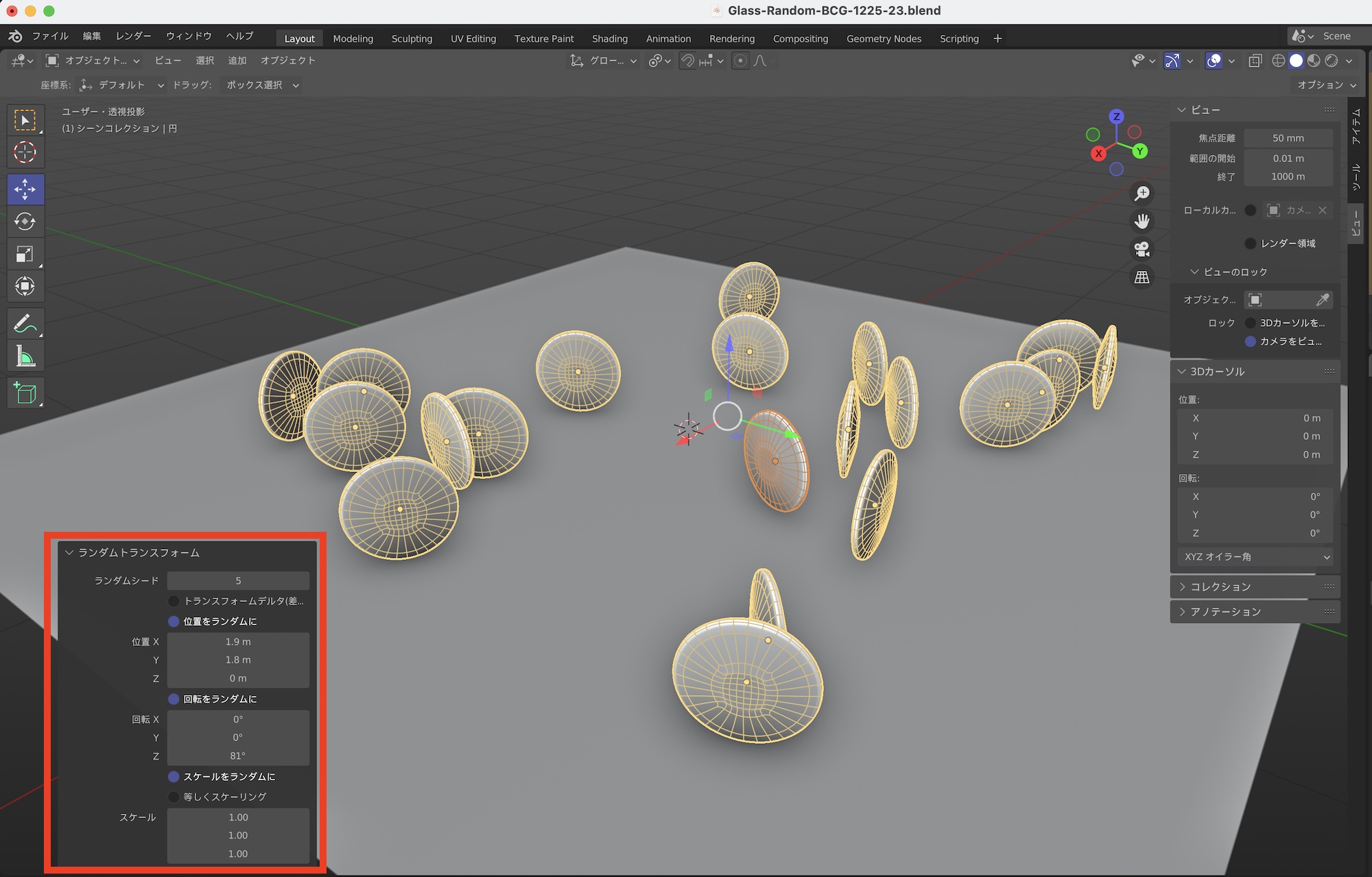Toggle the perspective/orthographic grid icon
Screen dimensions: 1372x877
point(1142,277)
